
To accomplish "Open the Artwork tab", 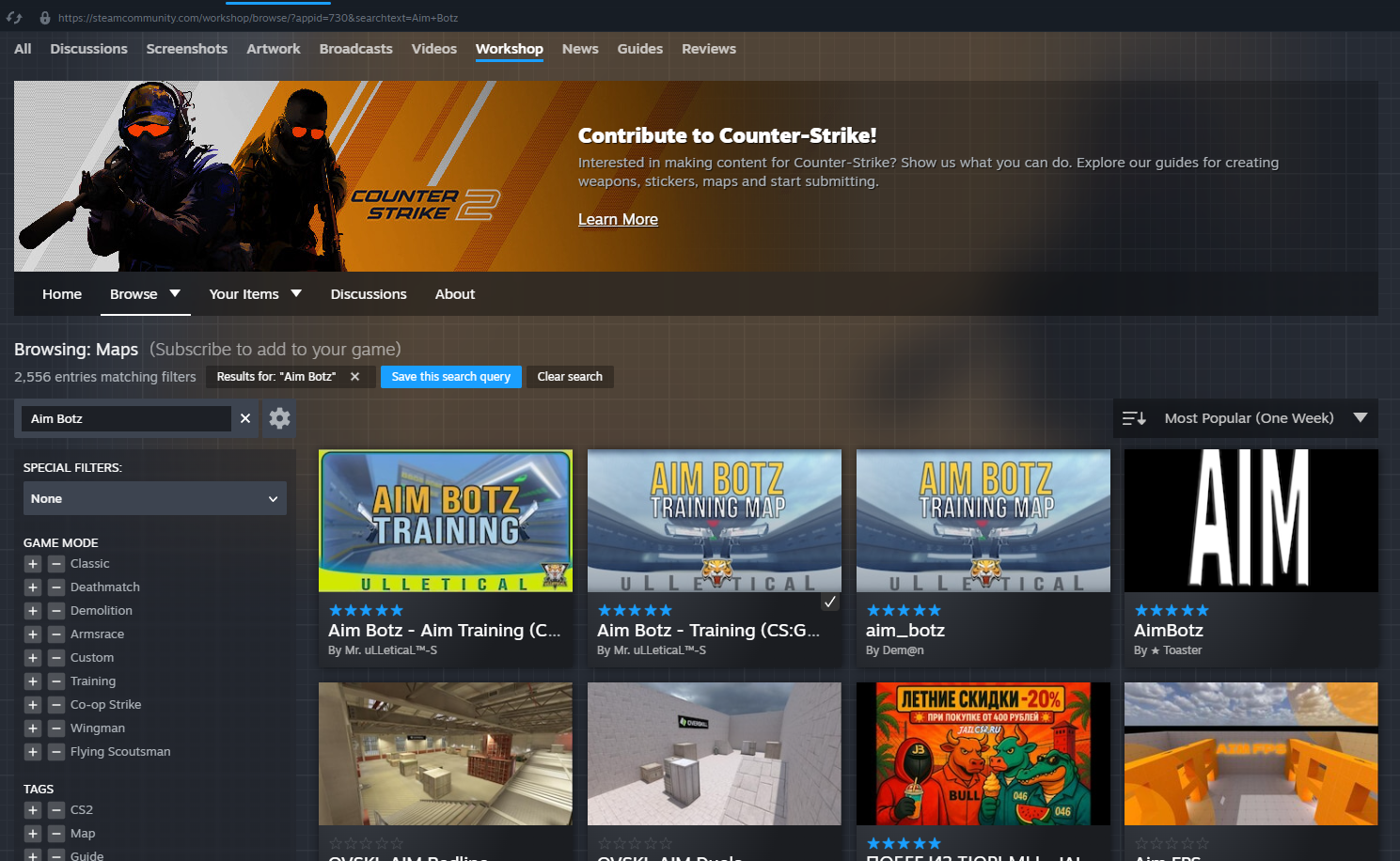I will tap(274, 49).
